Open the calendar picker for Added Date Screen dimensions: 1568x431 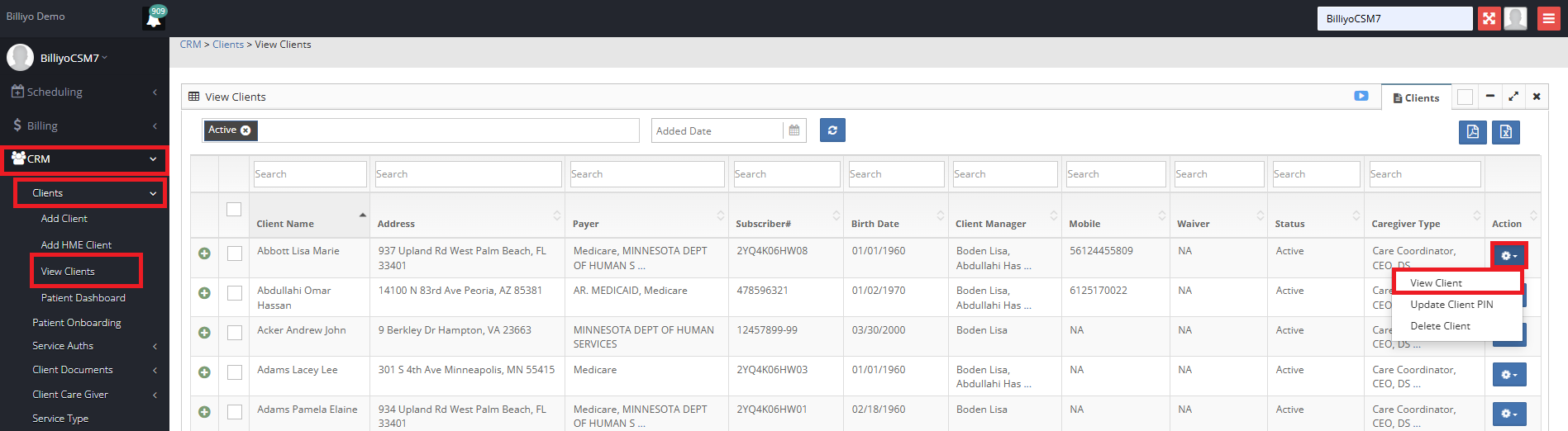click(x=794, y=130)
